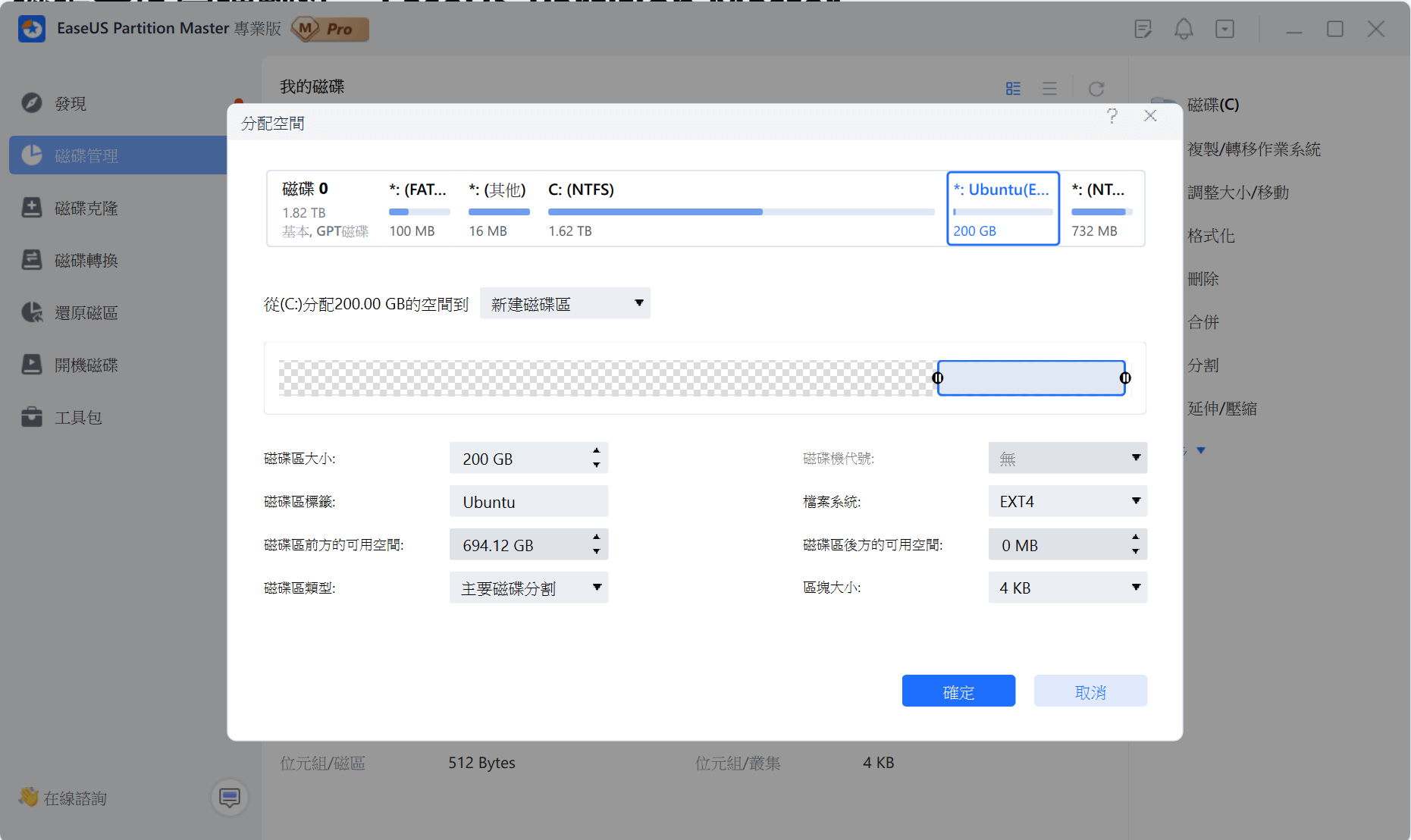Screen dimensions: 1411x840
Task: Click 調整大小/移動 in right panel
Action: pyautogui.click(x=1238, y=192)
